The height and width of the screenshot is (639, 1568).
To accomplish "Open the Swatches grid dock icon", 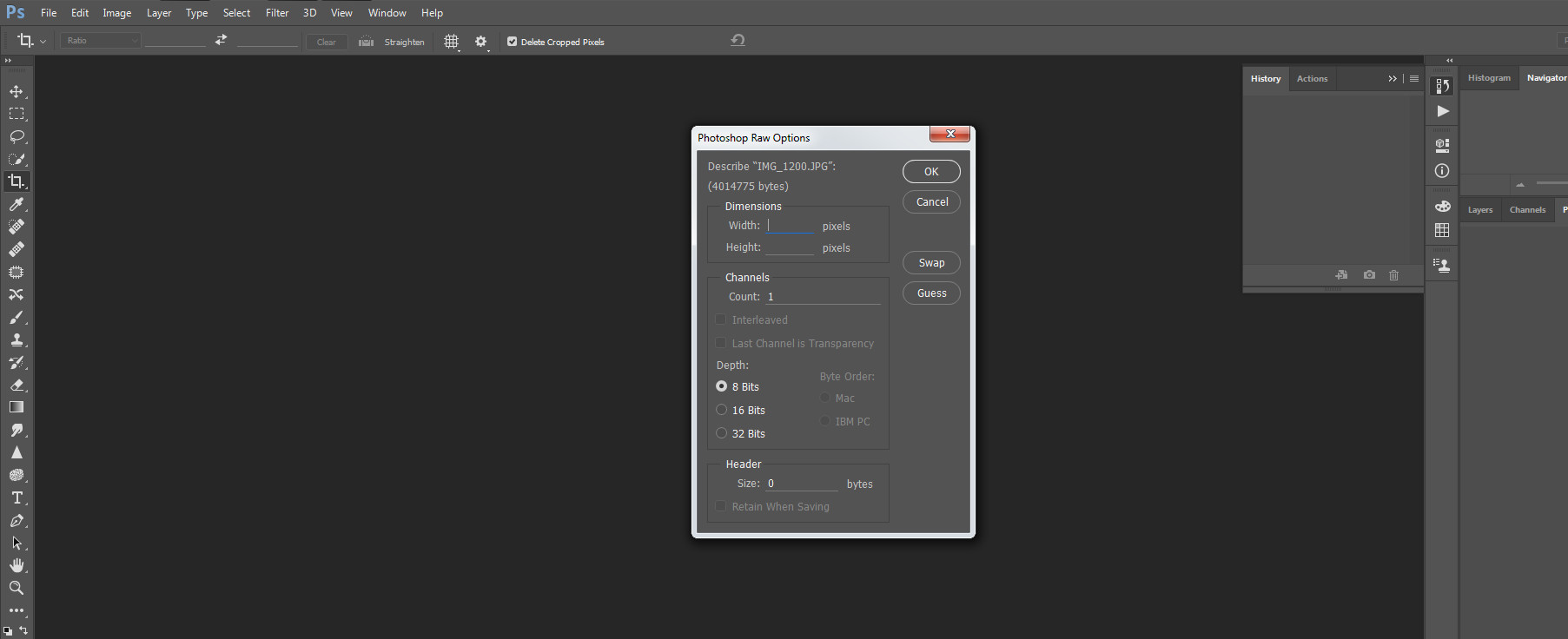I will click(1442, 230).
